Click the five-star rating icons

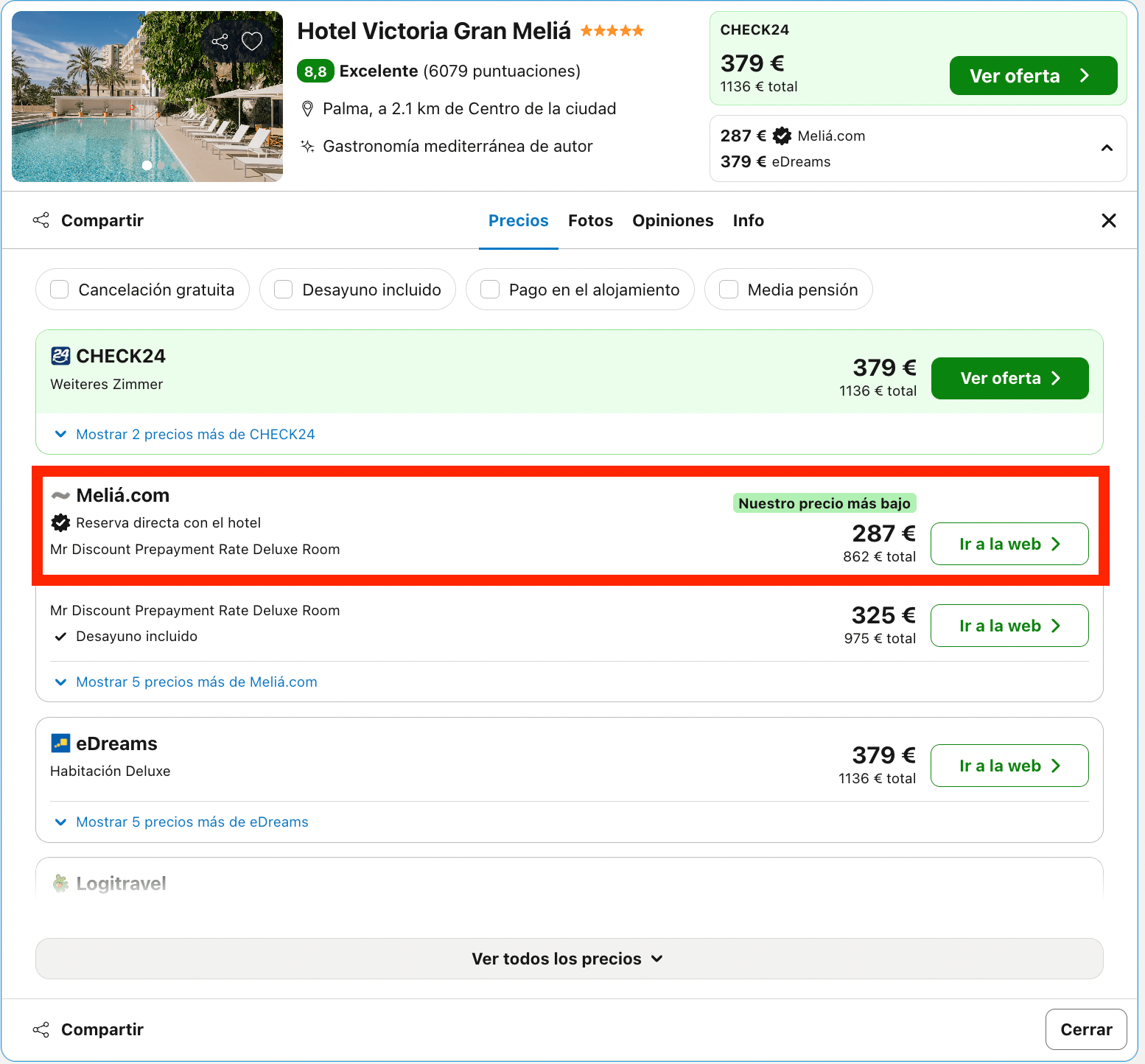(612, 31)
